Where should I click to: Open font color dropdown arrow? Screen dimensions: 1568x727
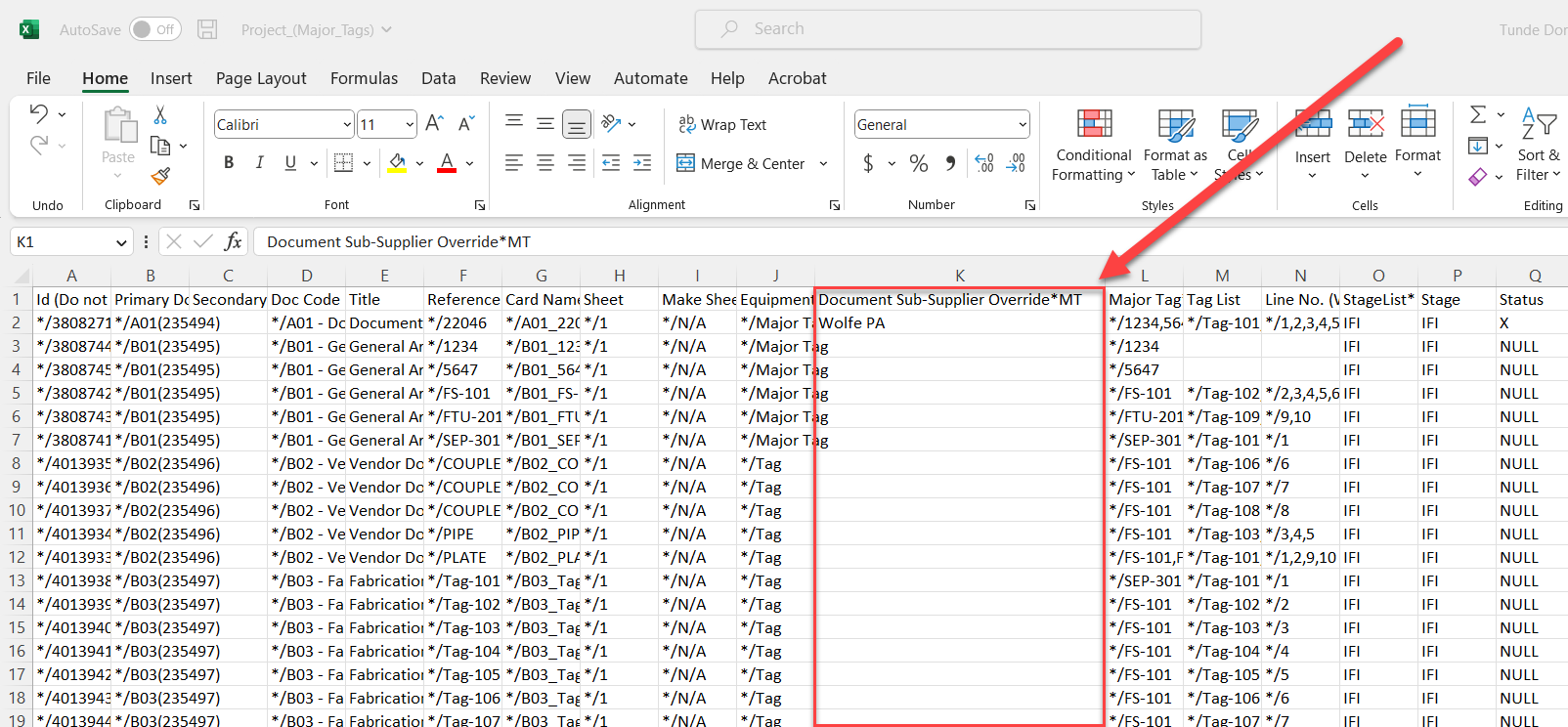(x=470, y=163)
